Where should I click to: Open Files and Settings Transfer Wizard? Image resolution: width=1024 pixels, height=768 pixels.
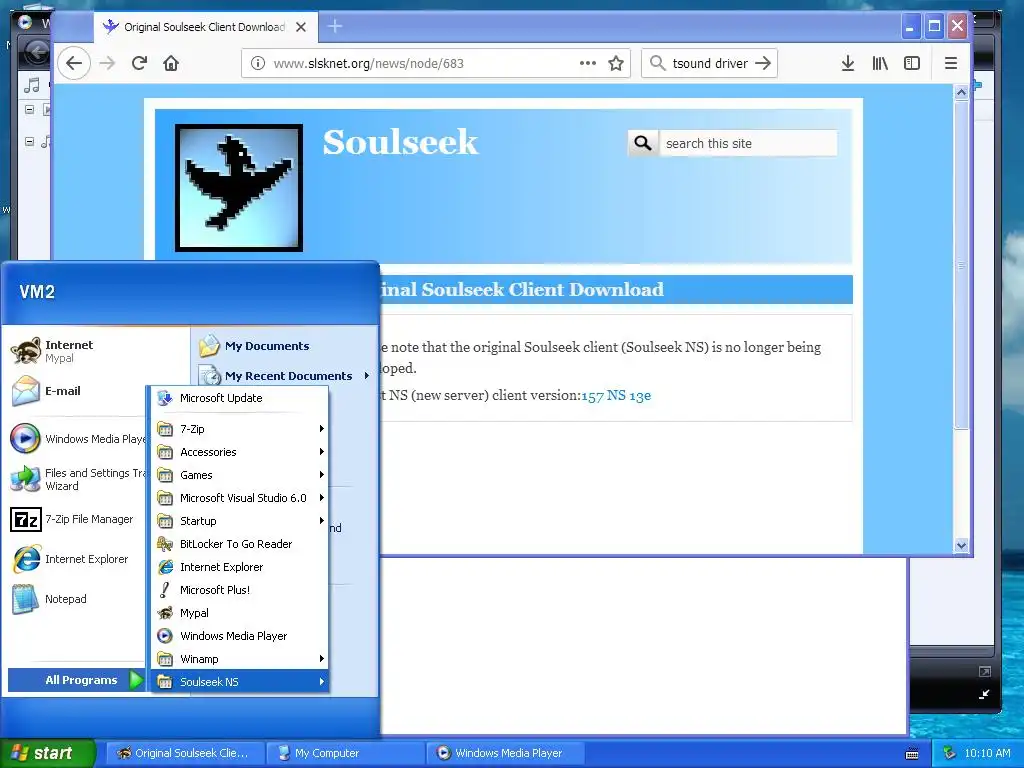click(x=77, y=479)
